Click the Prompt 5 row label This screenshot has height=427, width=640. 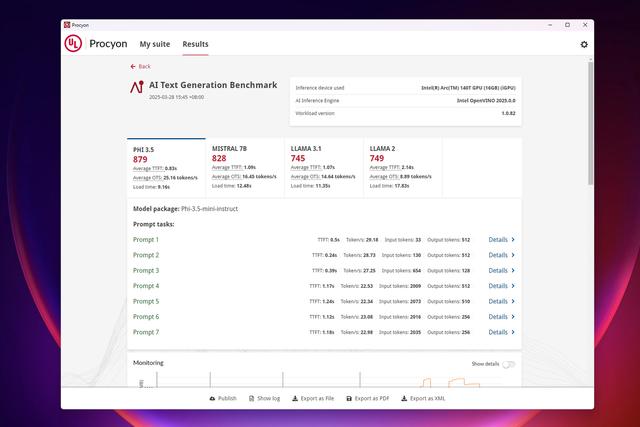point(146,301)
